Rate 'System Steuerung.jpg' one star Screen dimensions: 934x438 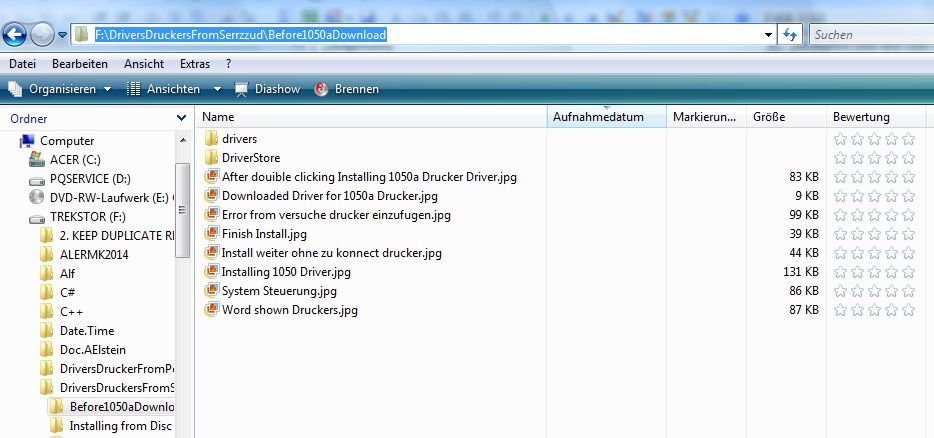click(840, 291)
